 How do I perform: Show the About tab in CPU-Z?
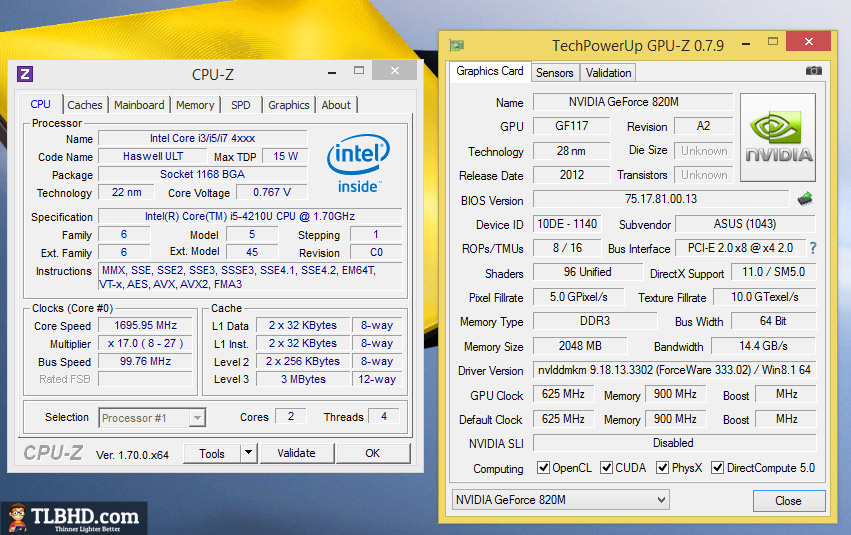pyautogui.click(x=336, y=105)
